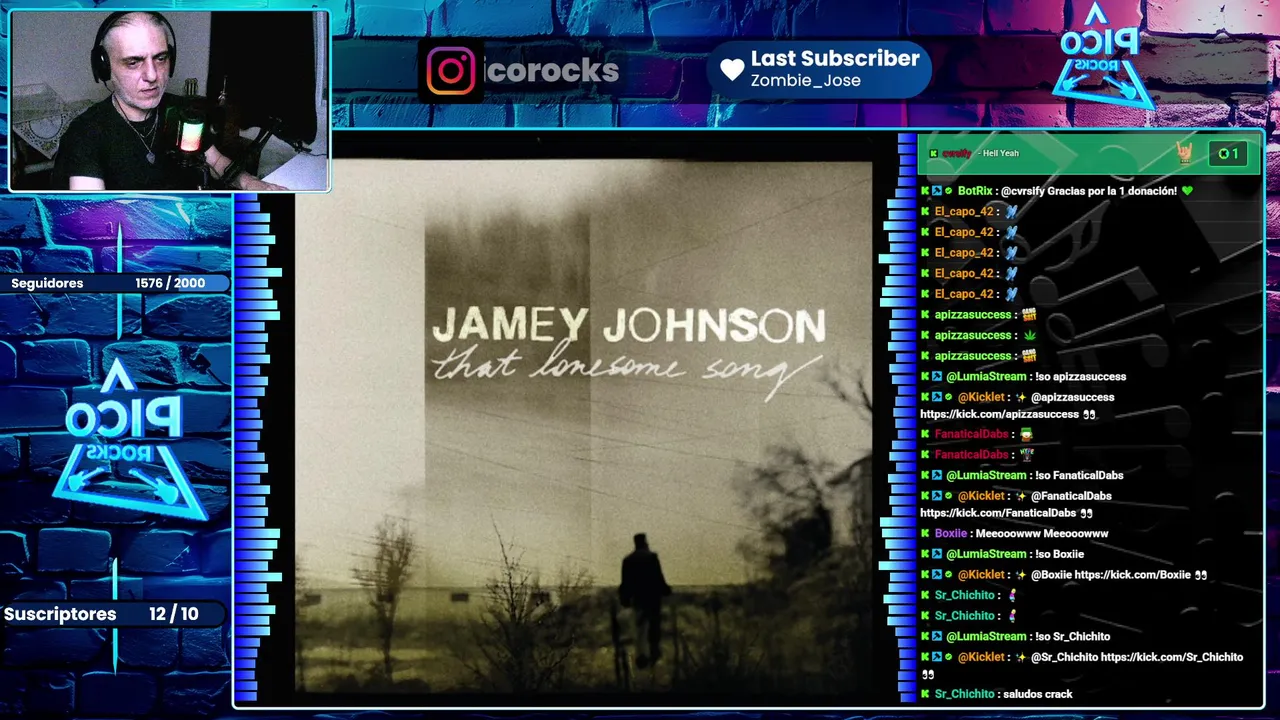The width and height of the screenshot is (1280, 720).
Task: Click the sparkle emoji before @FanaticalDabs
Action: tap(1020, 496)
